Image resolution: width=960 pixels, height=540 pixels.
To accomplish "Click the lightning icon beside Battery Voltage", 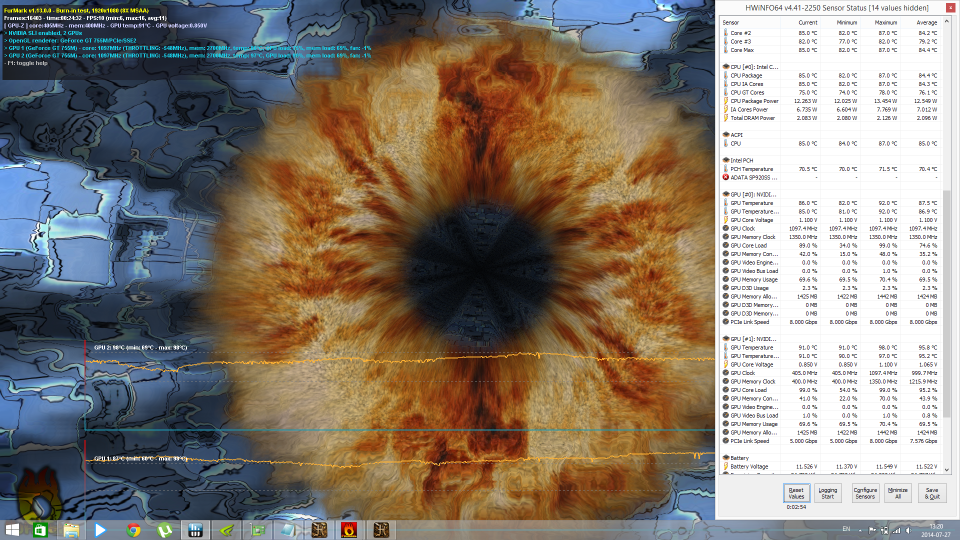I will pyautogui.click(x=726, y=467).
